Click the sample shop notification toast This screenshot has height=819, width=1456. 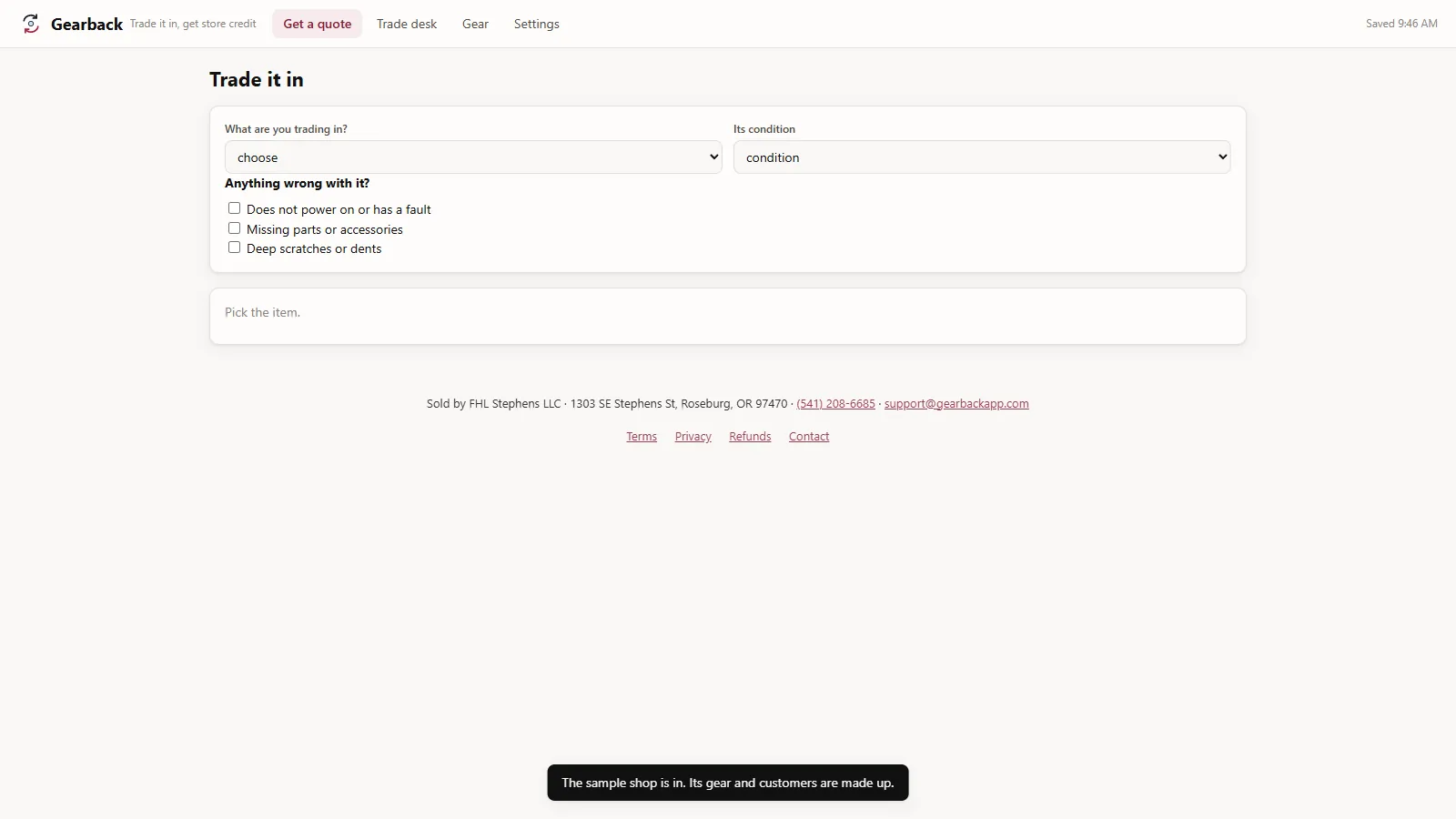click(x=728, y=783)
